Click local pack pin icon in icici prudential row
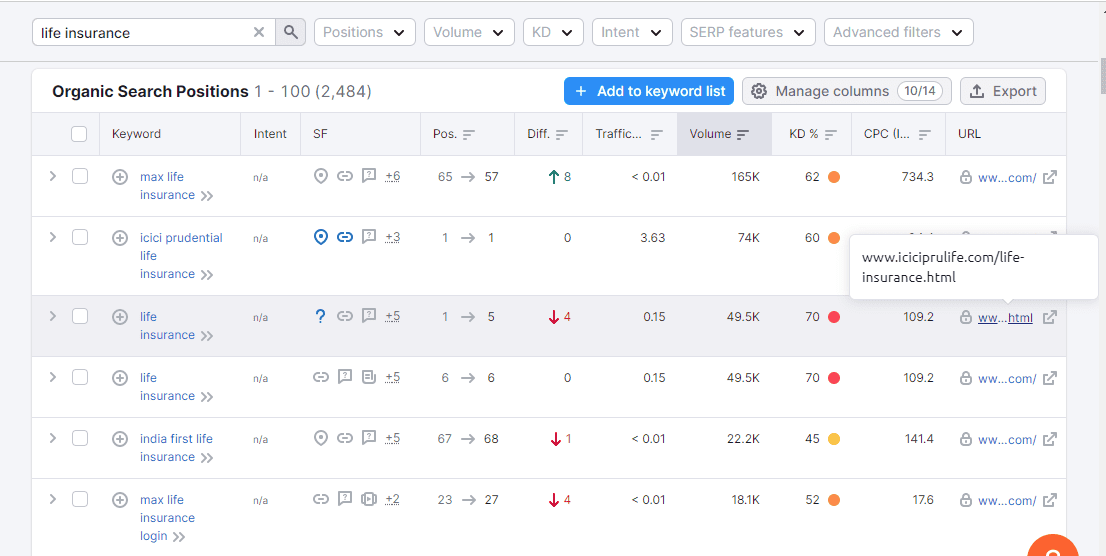 (321, 237)
